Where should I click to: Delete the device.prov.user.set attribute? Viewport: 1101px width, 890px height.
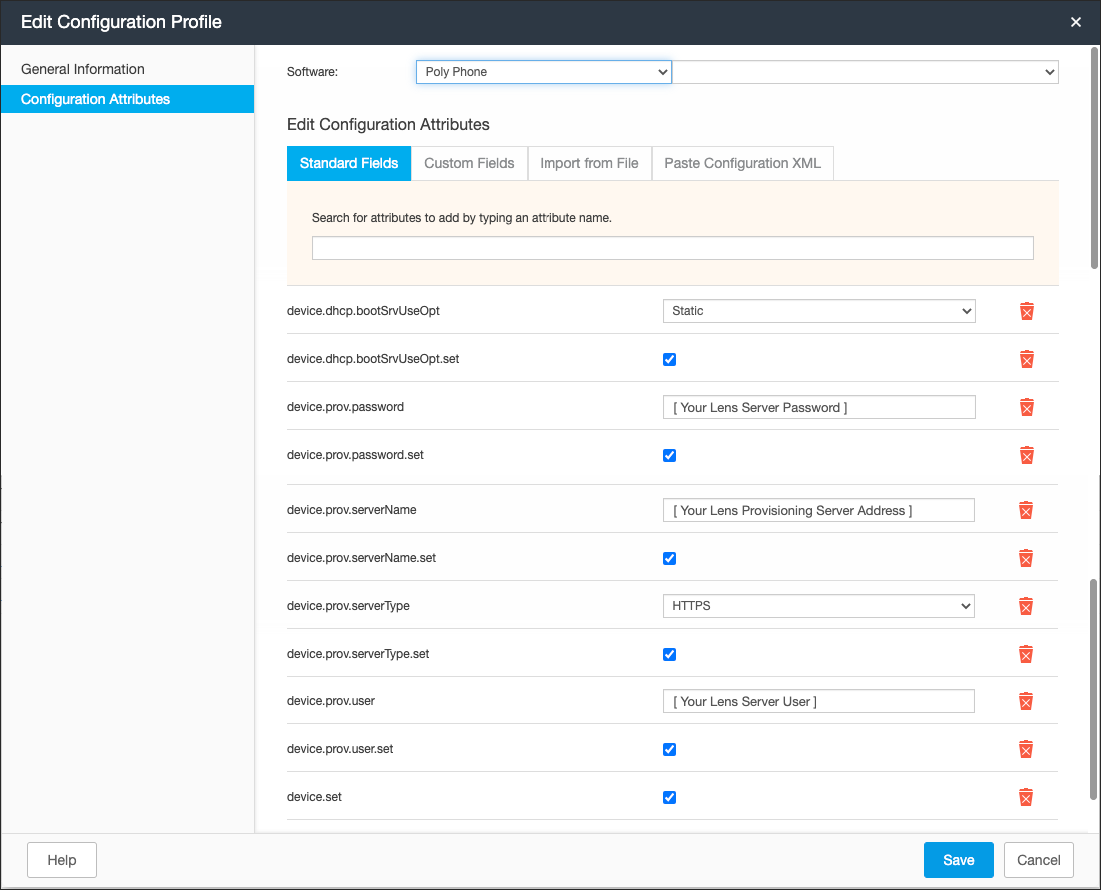pyautogui.click(x=1026, y=750)
